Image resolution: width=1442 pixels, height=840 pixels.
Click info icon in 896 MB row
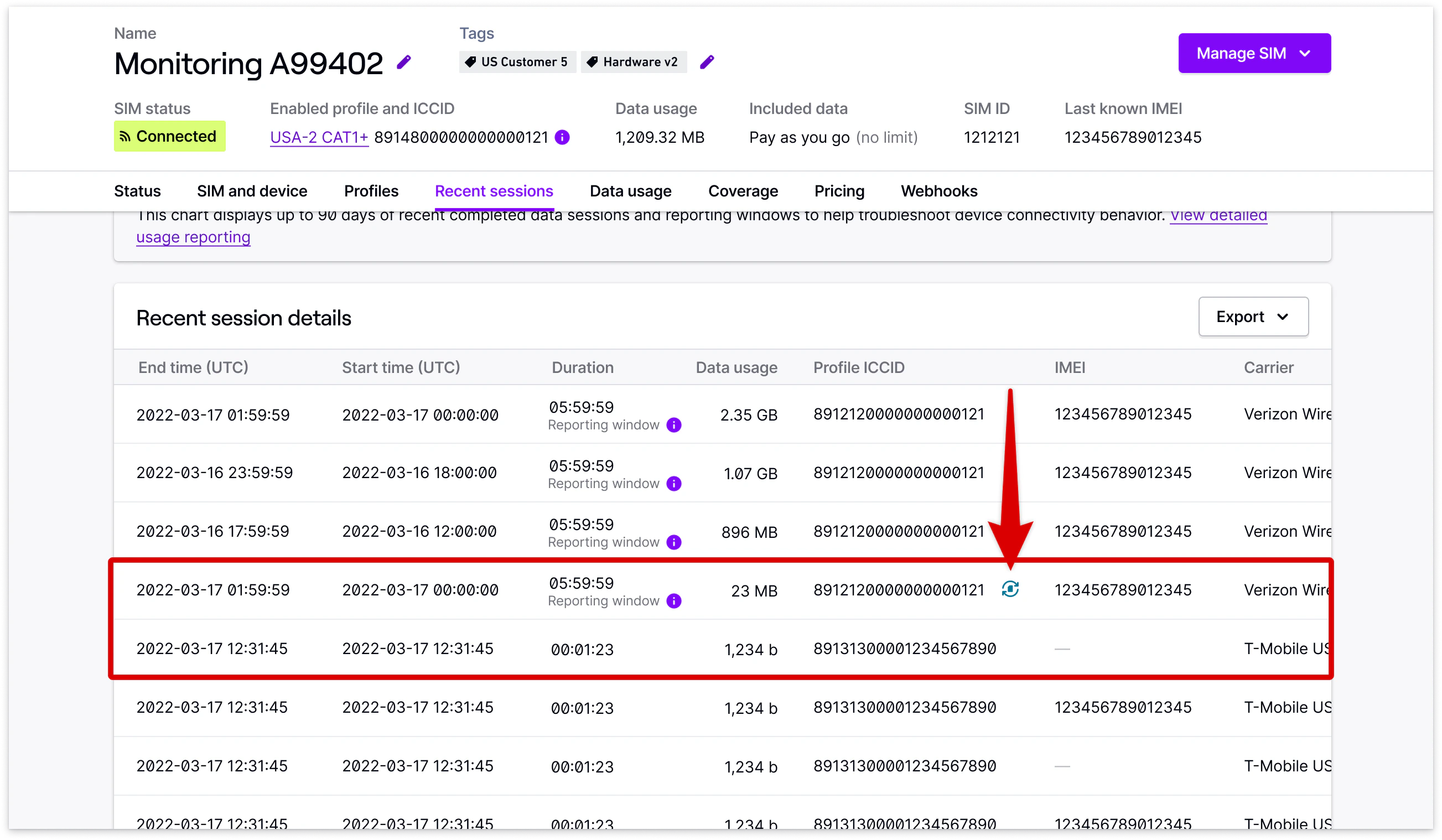[x=674, y=542]
